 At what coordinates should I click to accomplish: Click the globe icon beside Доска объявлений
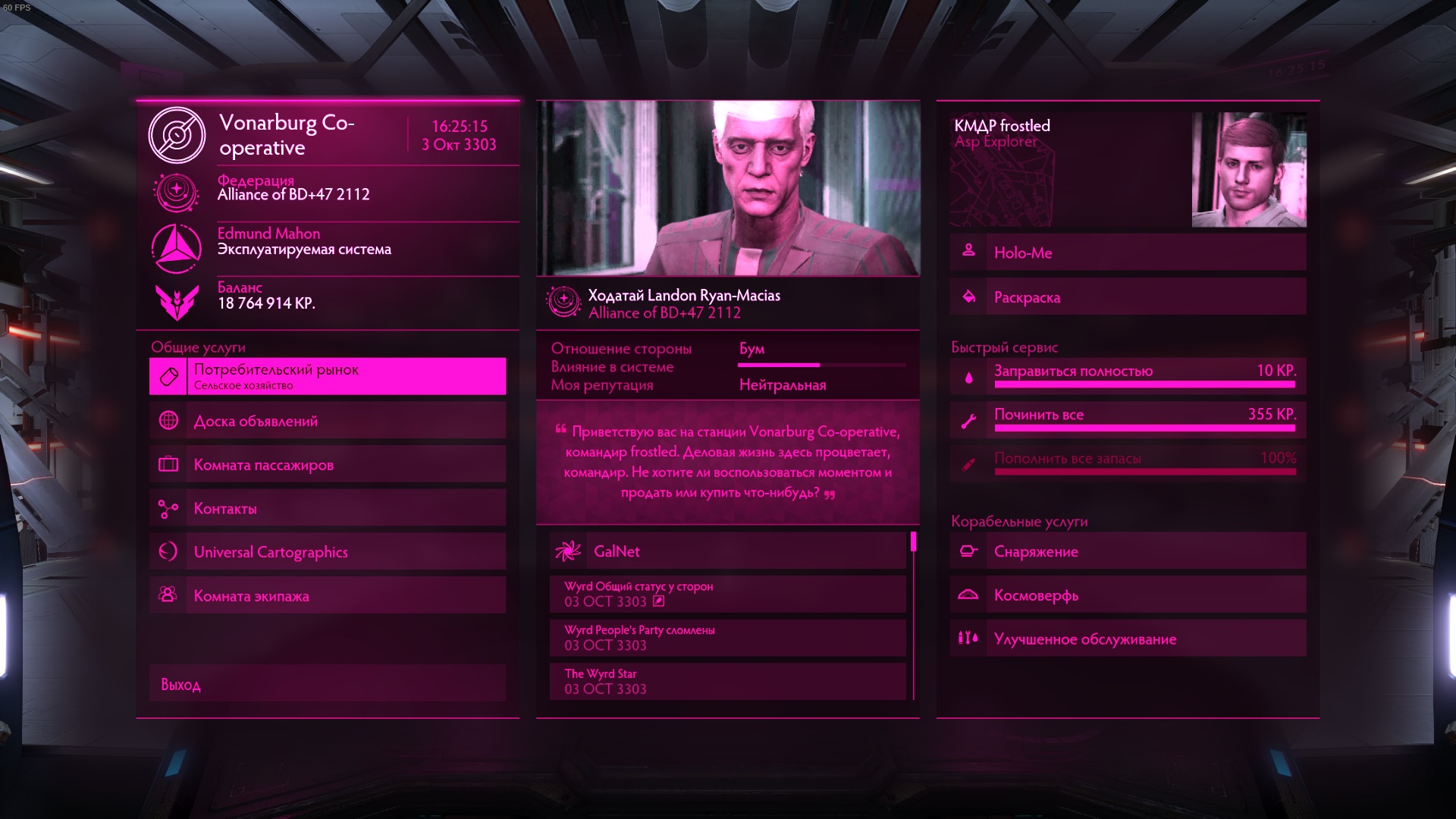tap(168, 420)
